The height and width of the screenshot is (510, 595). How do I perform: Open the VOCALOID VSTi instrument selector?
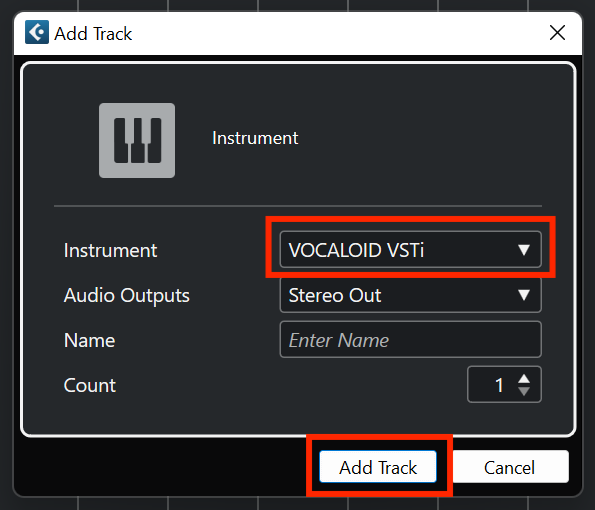click(x=411, y=250)
